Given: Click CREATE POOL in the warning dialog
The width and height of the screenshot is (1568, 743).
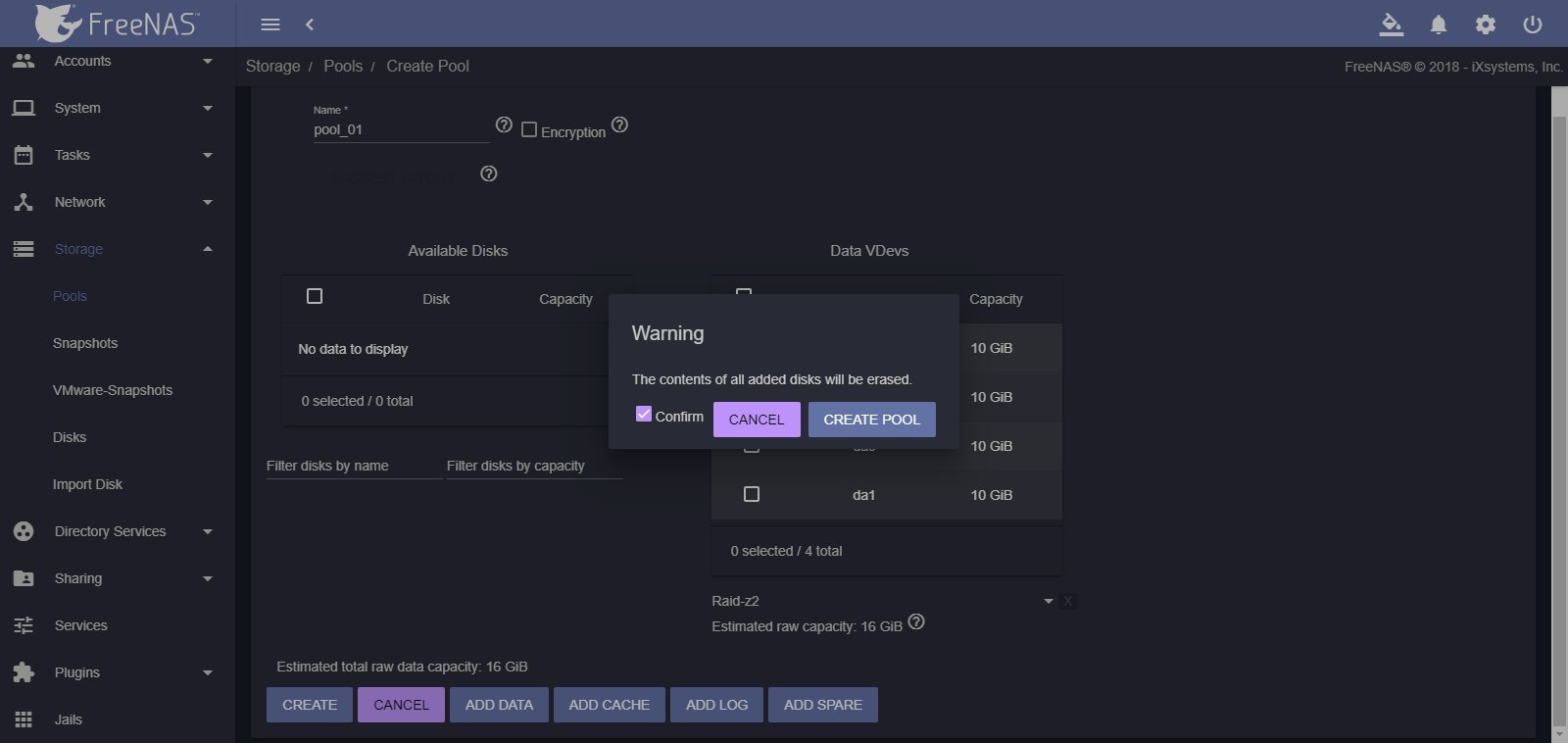Looking at the screenshot, I should point(871,420).
